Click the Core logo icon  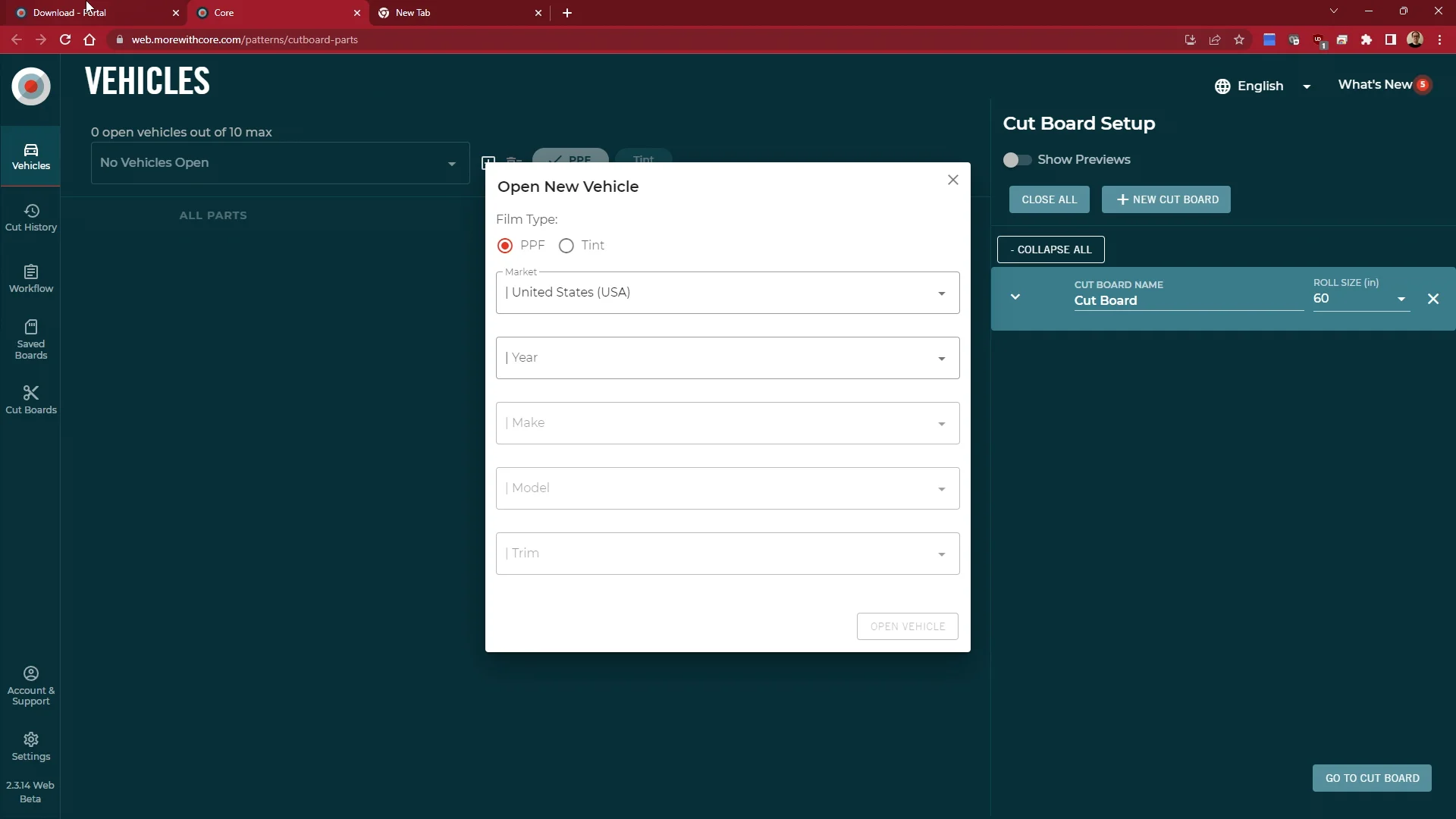[31, 86]
